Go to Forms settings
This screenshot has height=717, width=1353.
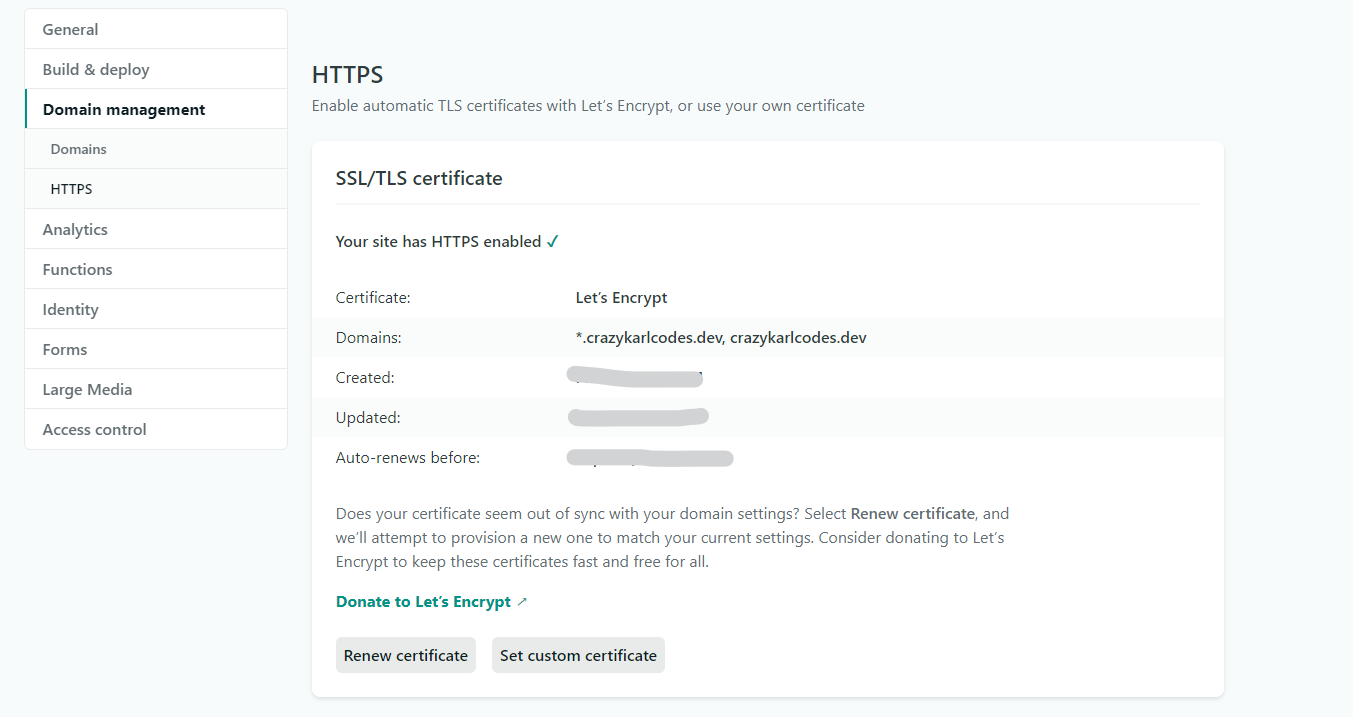[x=65, y=350]
